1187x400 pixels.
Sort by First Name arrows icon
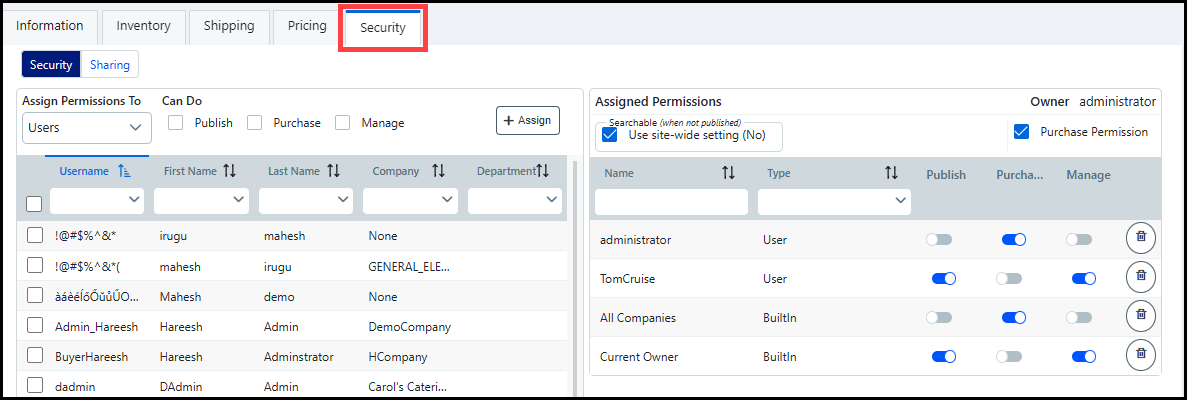[229, 172]
